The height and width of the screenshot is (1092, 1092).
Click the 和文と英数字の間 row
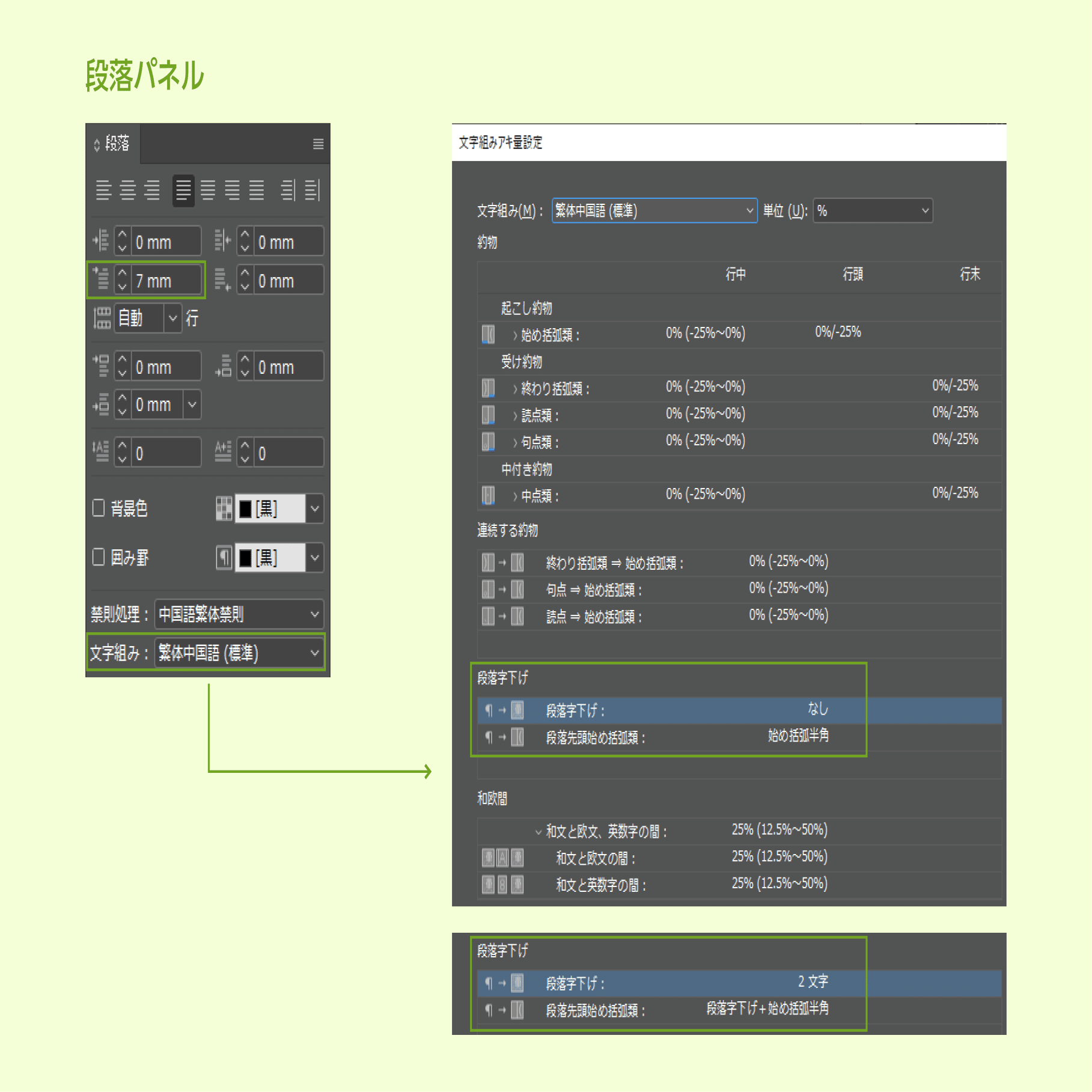point(739,884)
